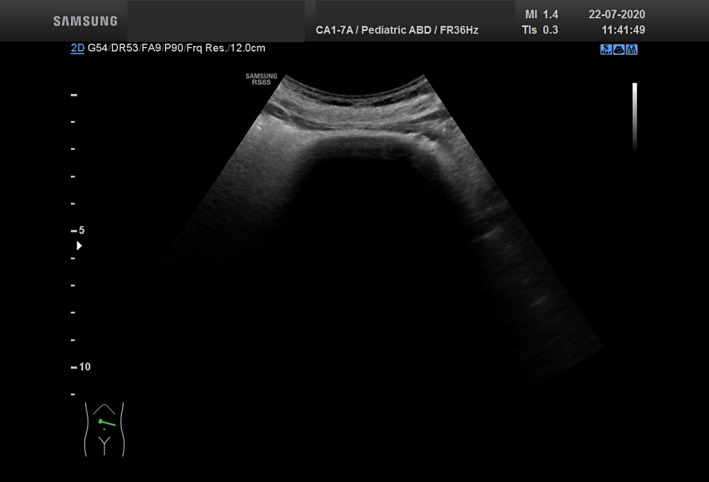Click the date 22-07-2020 in header
709x482 pixels.
[x=617, y=14]
